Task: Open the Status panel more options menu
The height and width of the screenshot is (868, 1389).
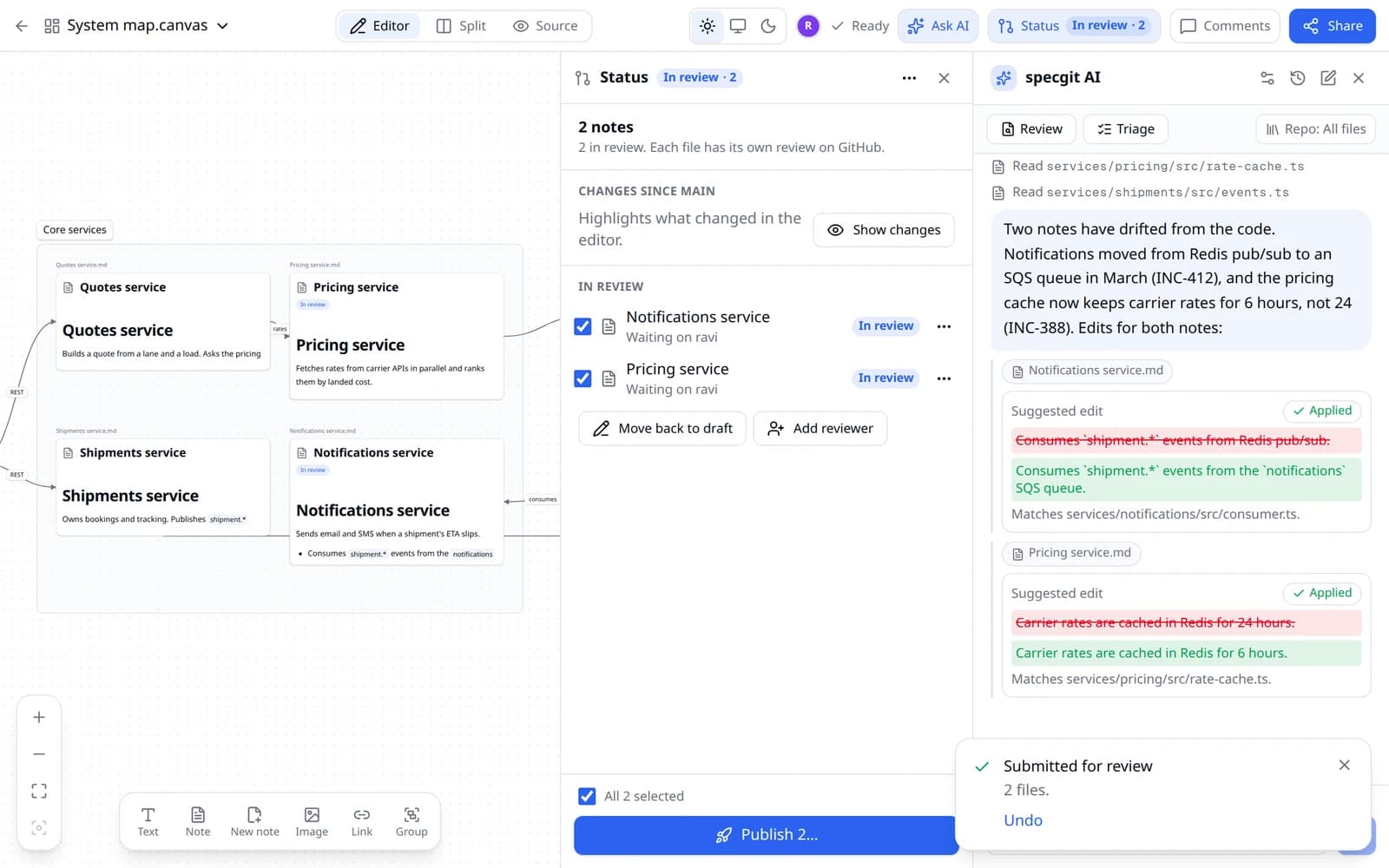Action: [909, 78]
